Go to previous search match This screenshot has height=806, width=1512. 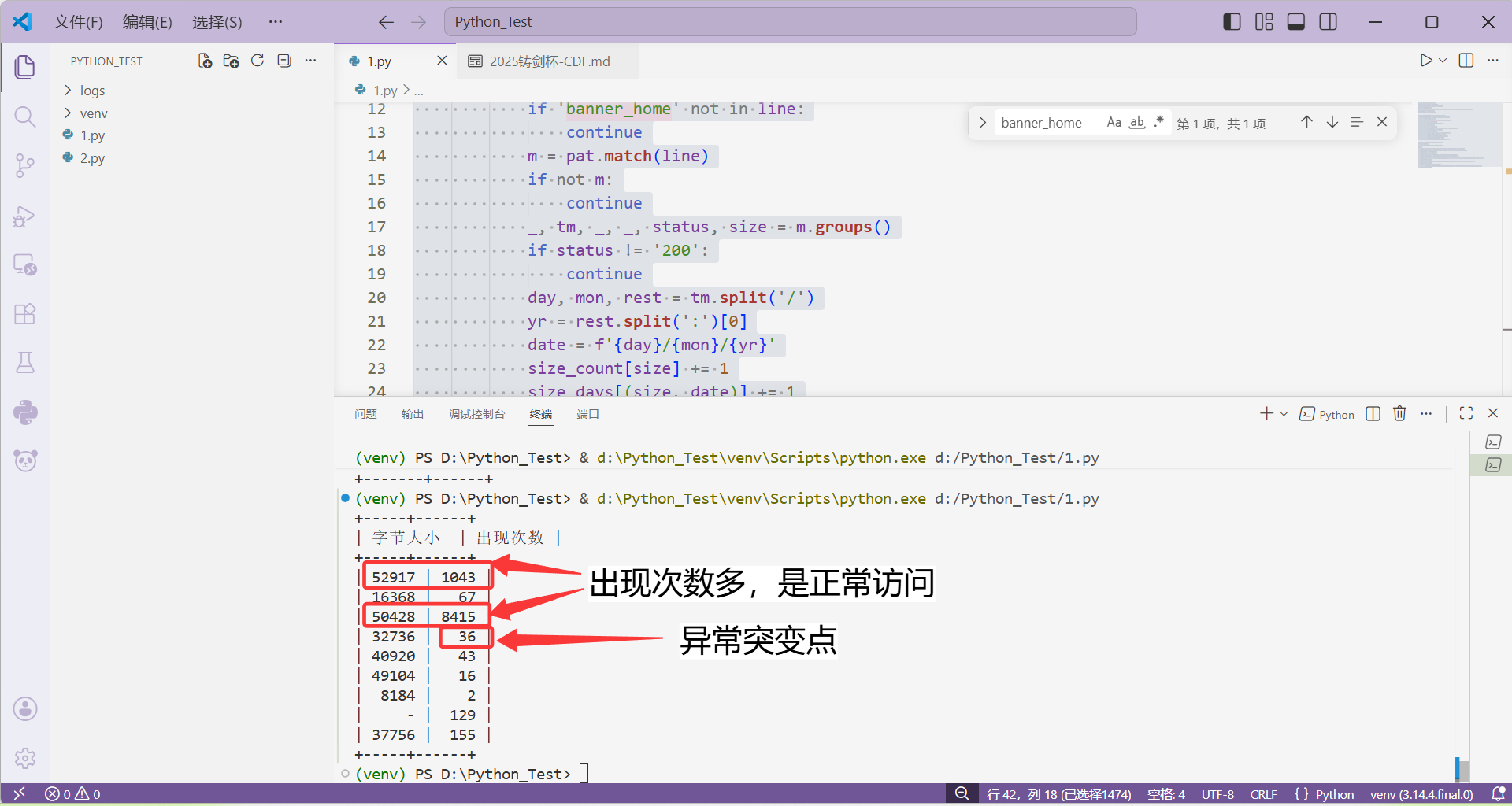[x=1306, y=122]
